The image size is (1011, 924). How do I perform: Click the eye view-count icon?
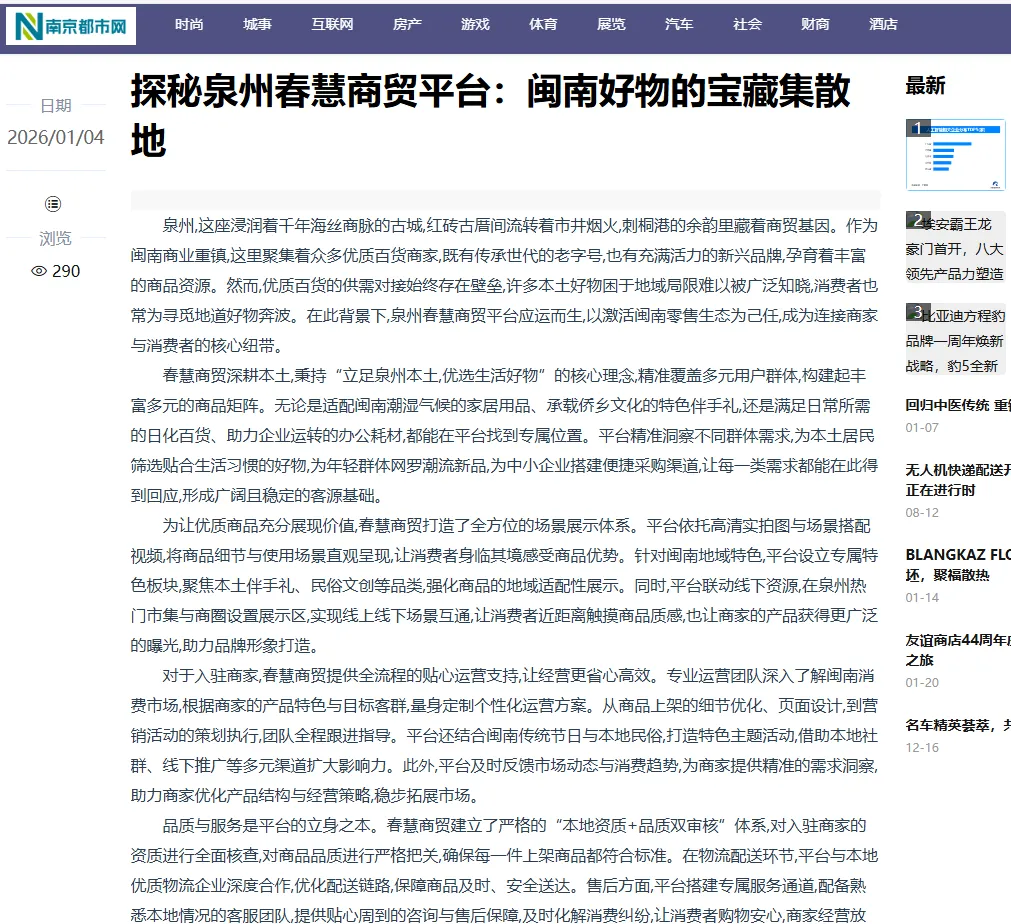point(39,271)
